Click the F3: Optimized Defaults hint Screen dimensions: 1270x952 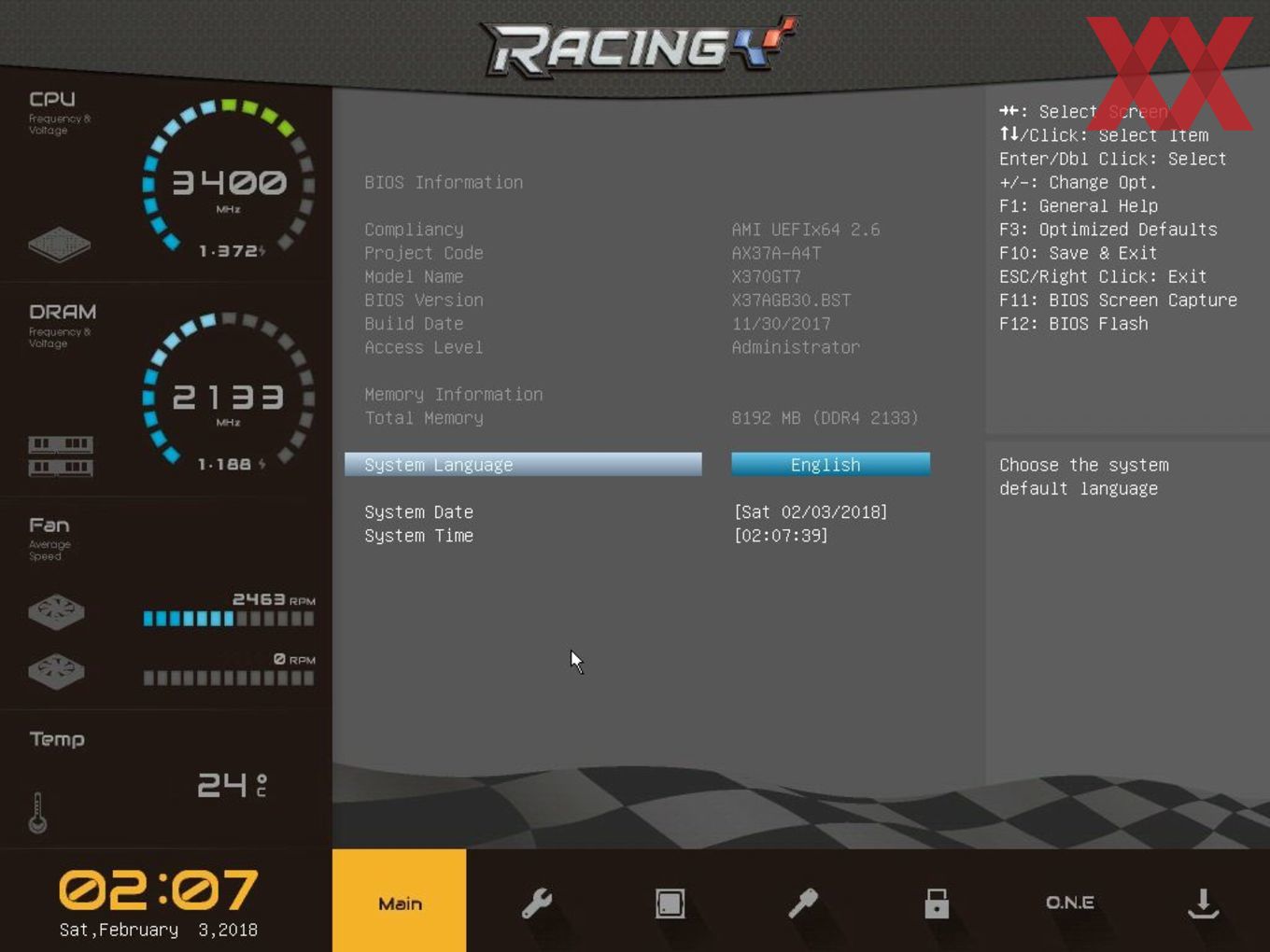pyautogui.click(x=1108, y=230)
